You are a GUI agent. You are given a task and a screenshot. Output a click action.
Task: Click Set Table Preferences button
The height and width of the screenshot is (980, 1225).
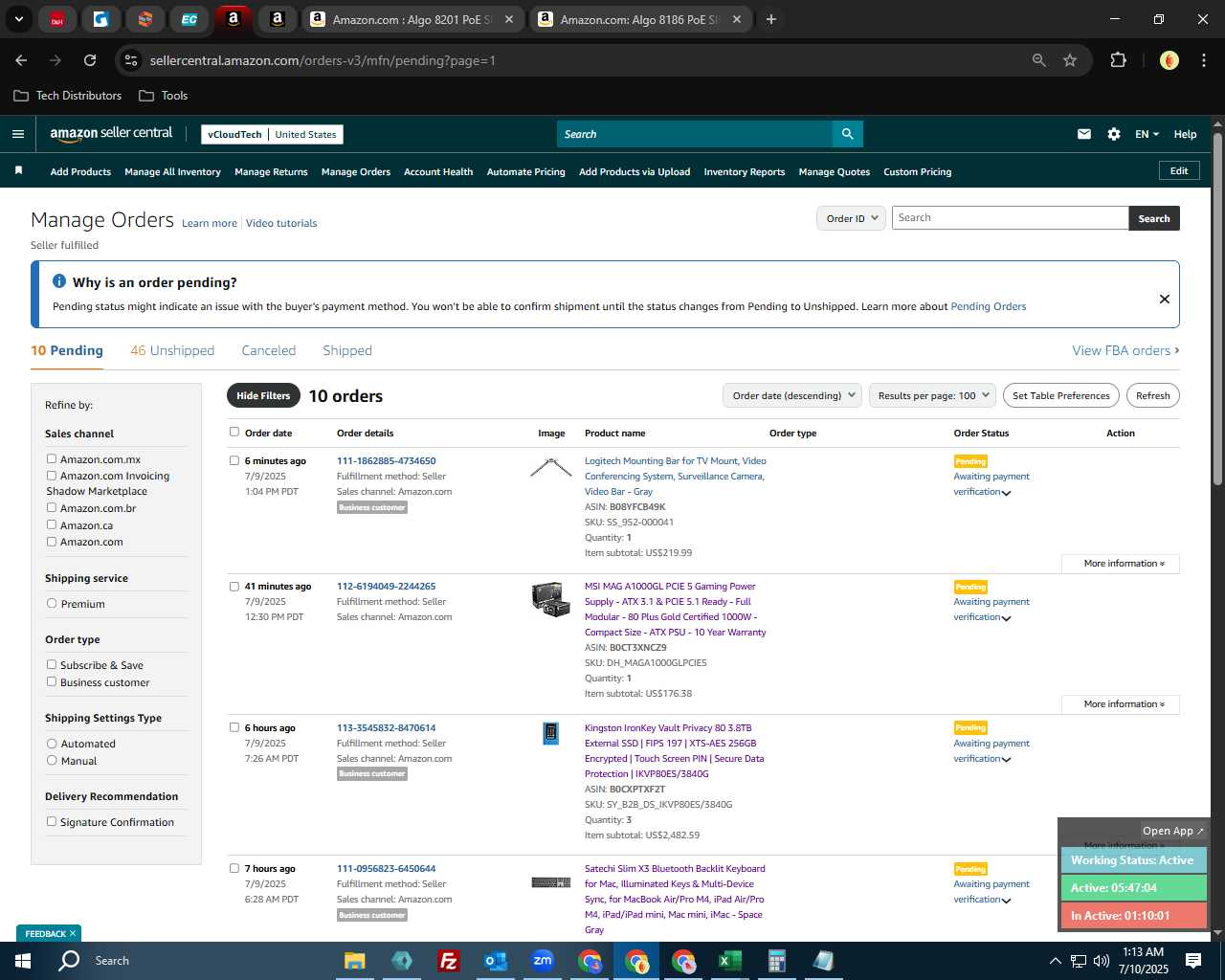coord(1061,395)
